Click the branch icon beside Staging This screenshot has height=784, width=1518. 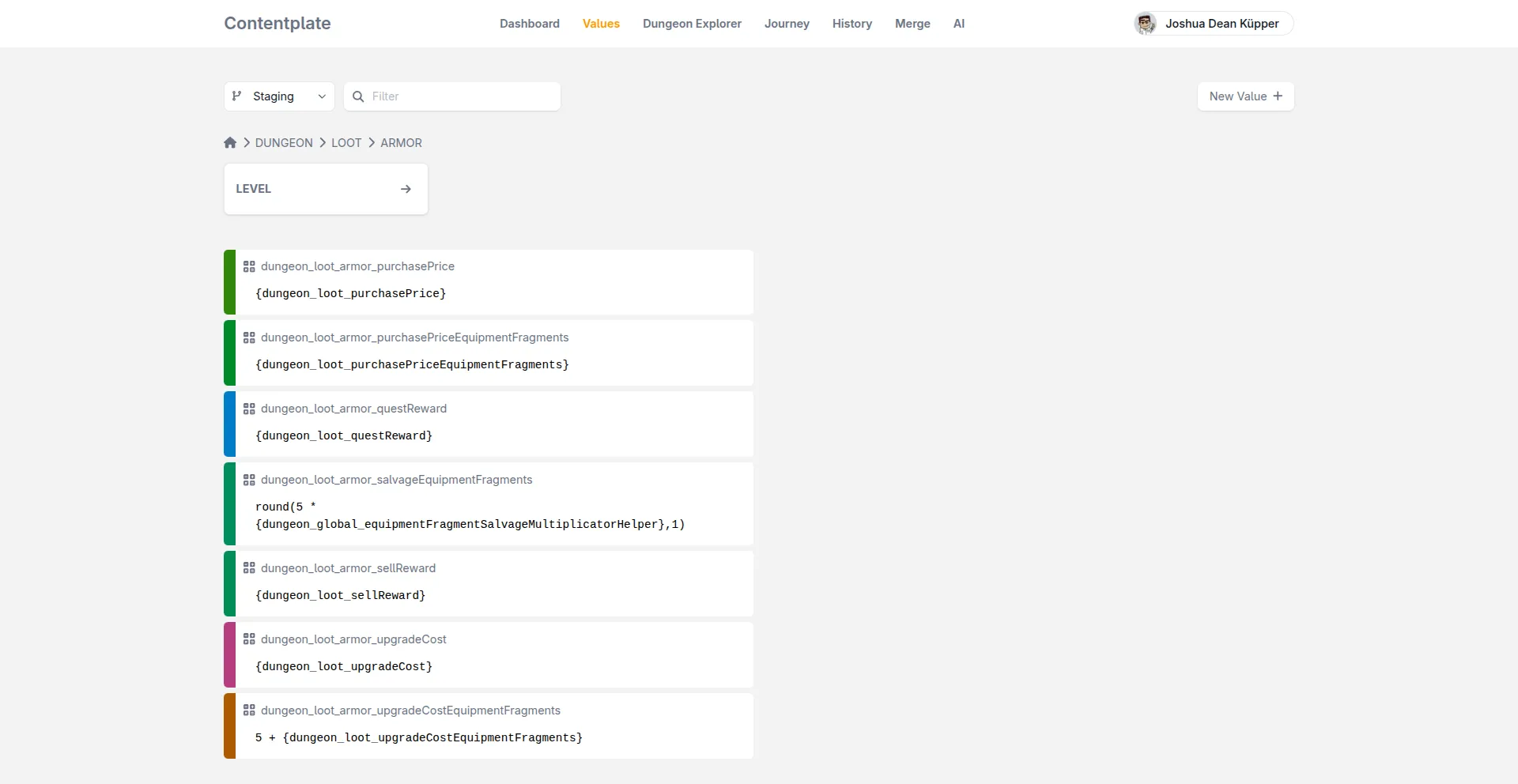[236, 96]
